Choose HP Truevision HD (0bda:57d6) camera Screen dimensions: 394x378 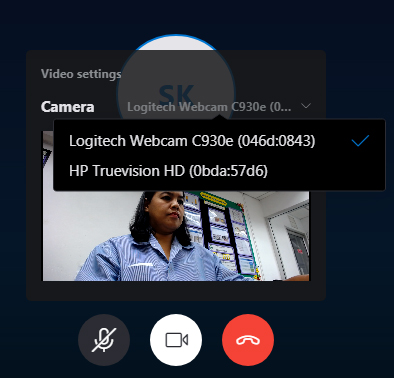(x=219, y=171)
